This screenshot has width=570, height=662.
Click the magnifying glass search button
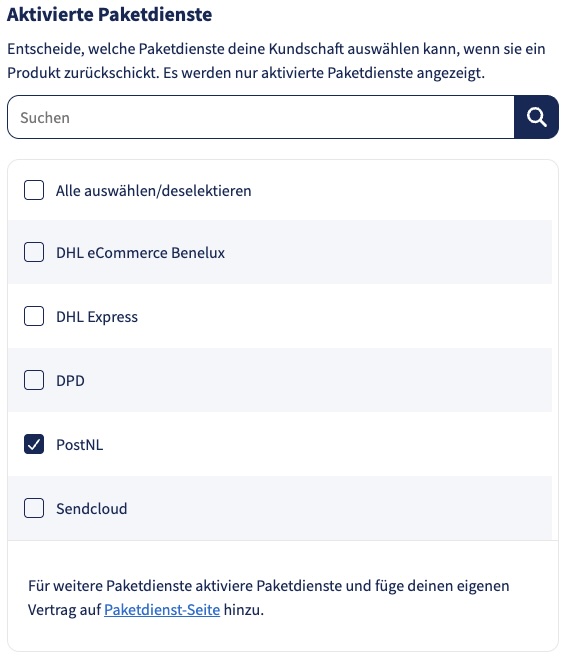click(x=536, y=117)
